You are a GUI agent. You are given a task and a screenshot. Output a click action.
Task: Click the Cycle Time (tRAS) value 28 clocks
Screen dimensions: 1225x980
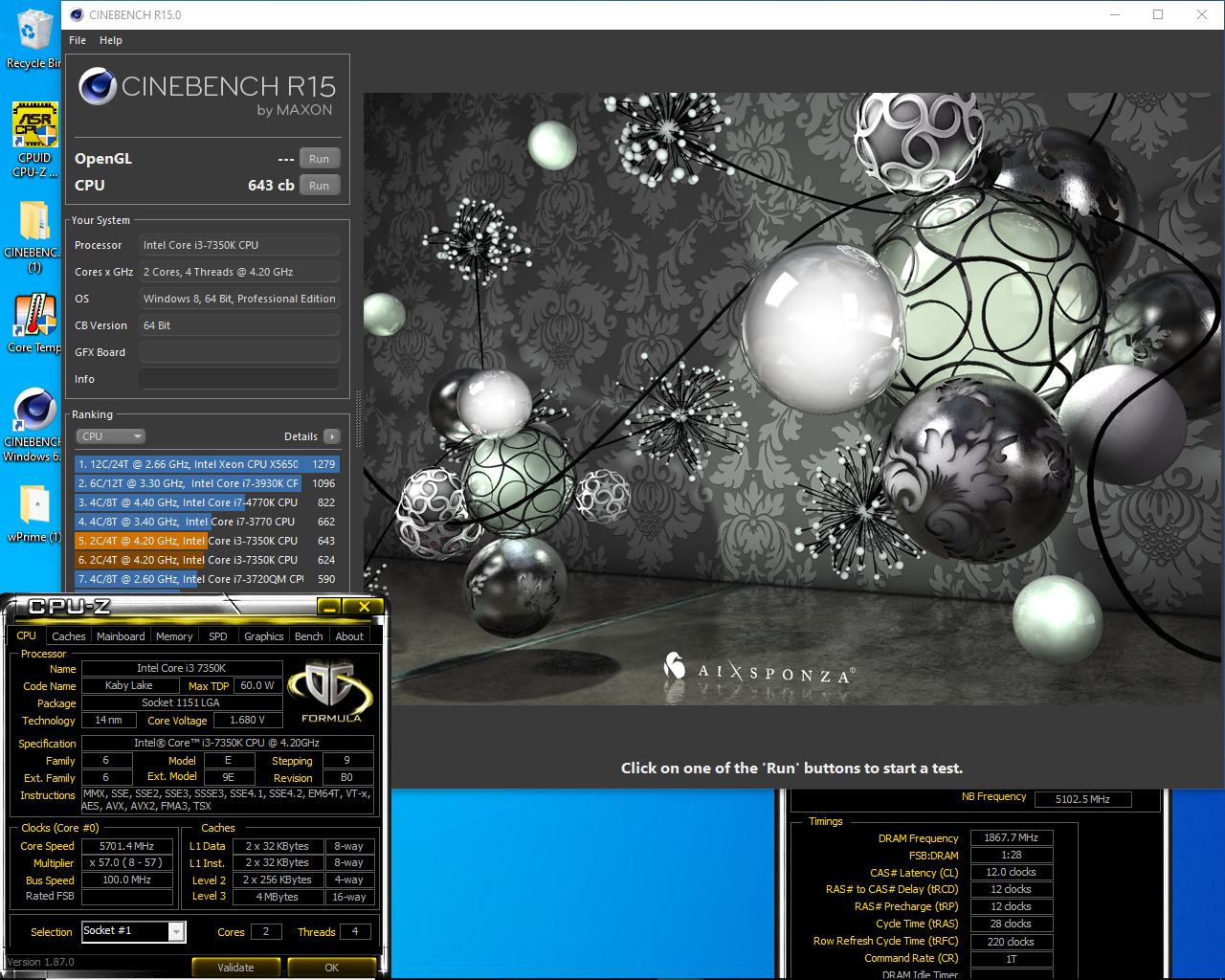point(1012,924)
